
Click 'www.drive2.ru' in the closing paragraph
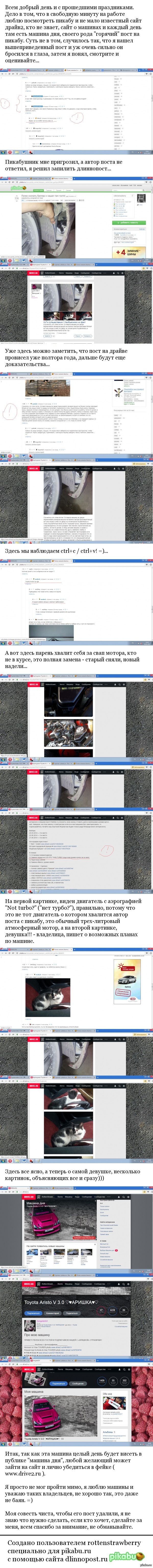[x=23, y=1474]
